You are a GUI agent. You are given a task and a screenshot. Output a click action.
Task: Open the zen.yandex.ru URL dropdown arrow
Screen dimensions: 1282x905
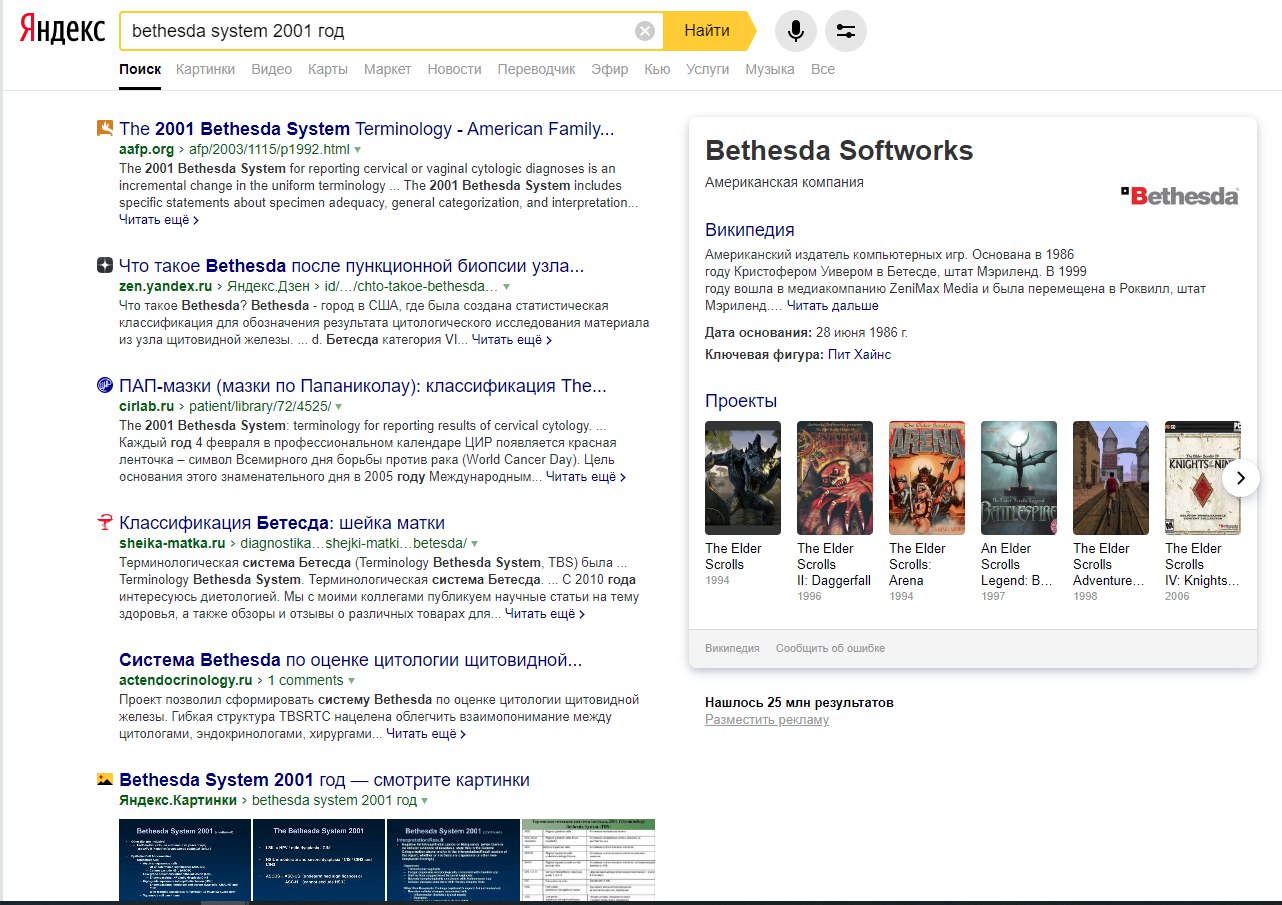pyautogui.click(x=506, y=287)
